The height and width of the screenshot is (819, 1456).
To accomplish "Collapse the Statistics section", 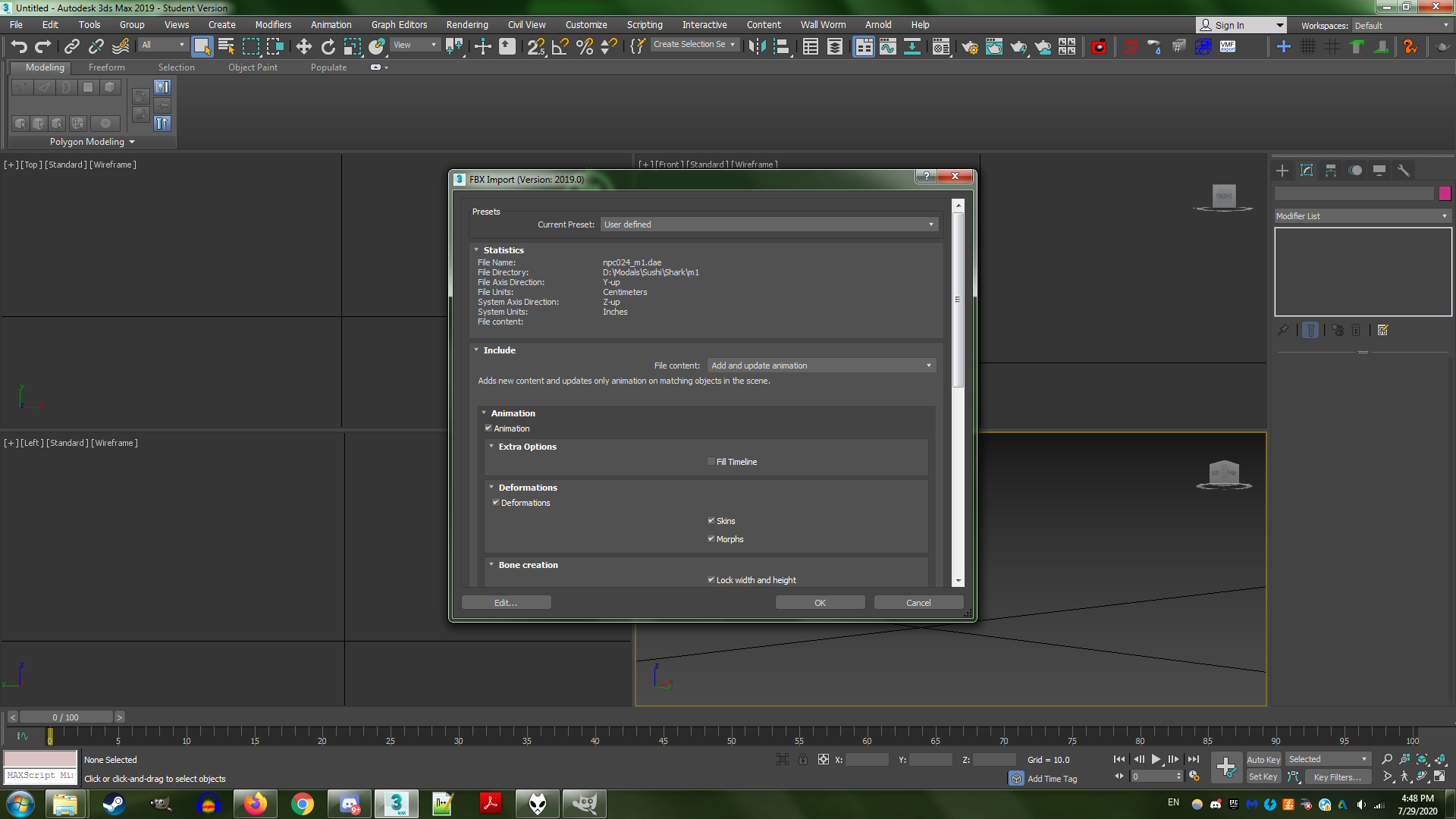I will 476,249.
